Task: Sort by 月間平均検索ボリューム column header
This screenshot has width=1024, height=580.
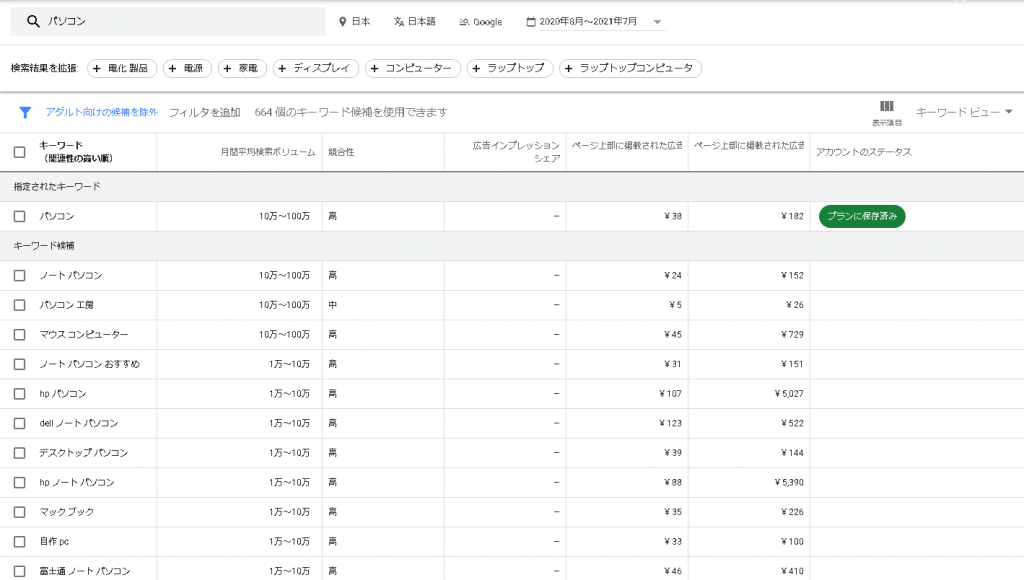Action: pos(268,152)
